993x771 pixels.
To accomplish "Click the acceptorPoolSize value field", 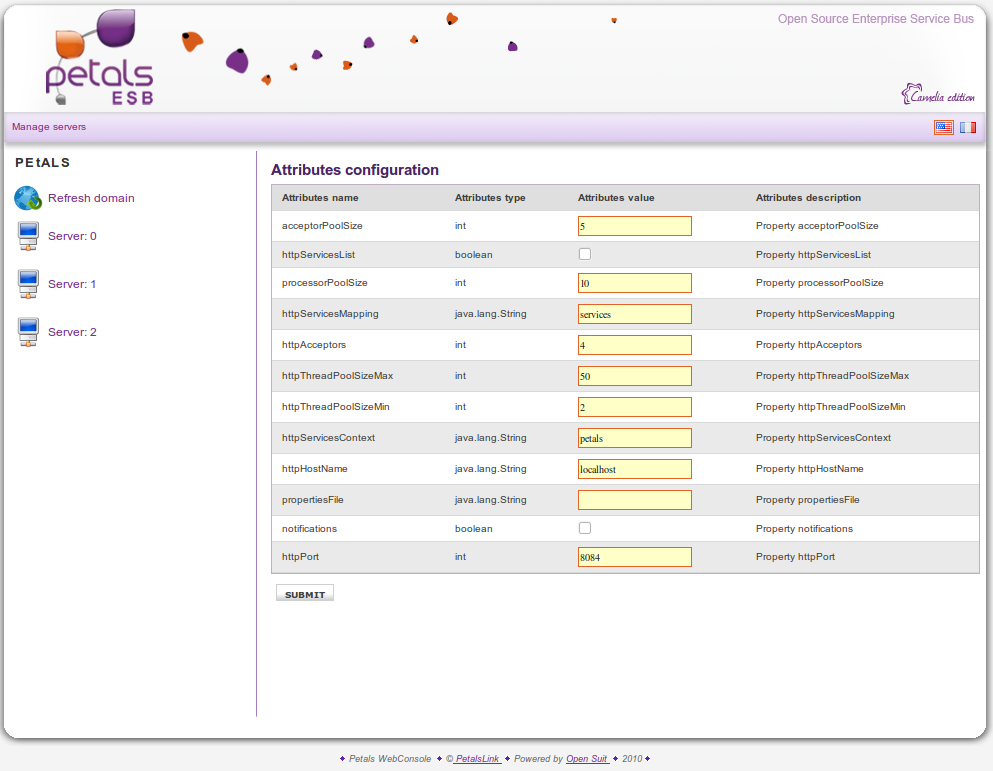I will 634,226.
